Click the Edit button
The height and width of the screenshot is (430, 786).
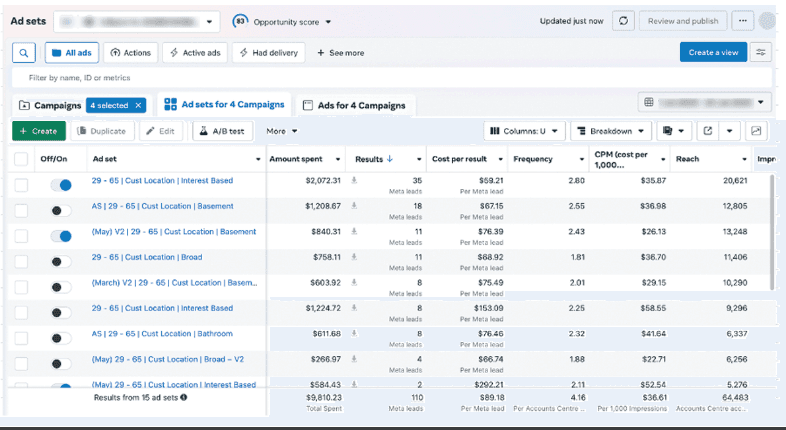(161, 131)
